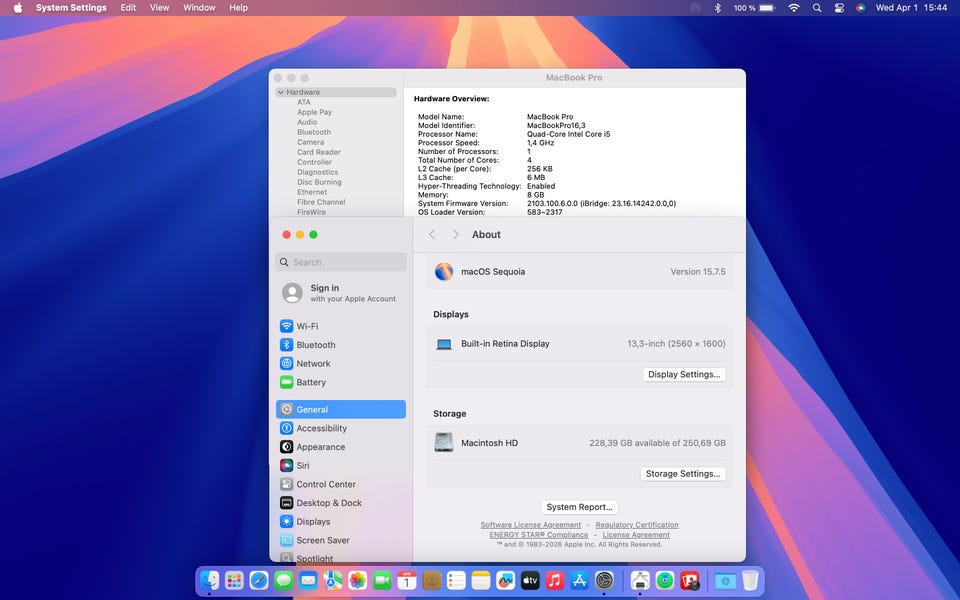Click the Storage Settings… button
960x600 pixels.
[x=683, y=474]
